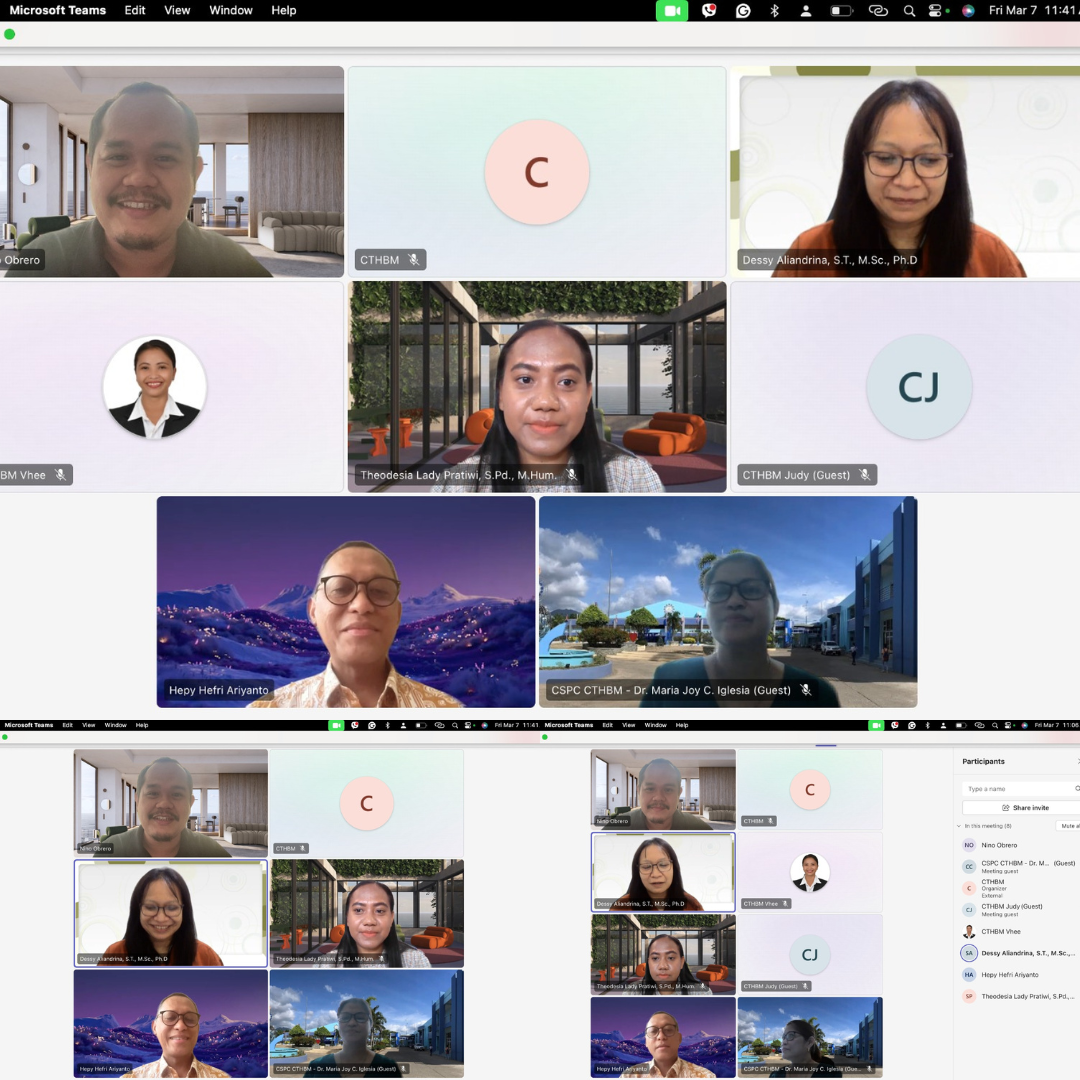Click the Grammarly icon in the large menu bar
This screenshot has width=1080, height=1080.
tap(743, 10)
